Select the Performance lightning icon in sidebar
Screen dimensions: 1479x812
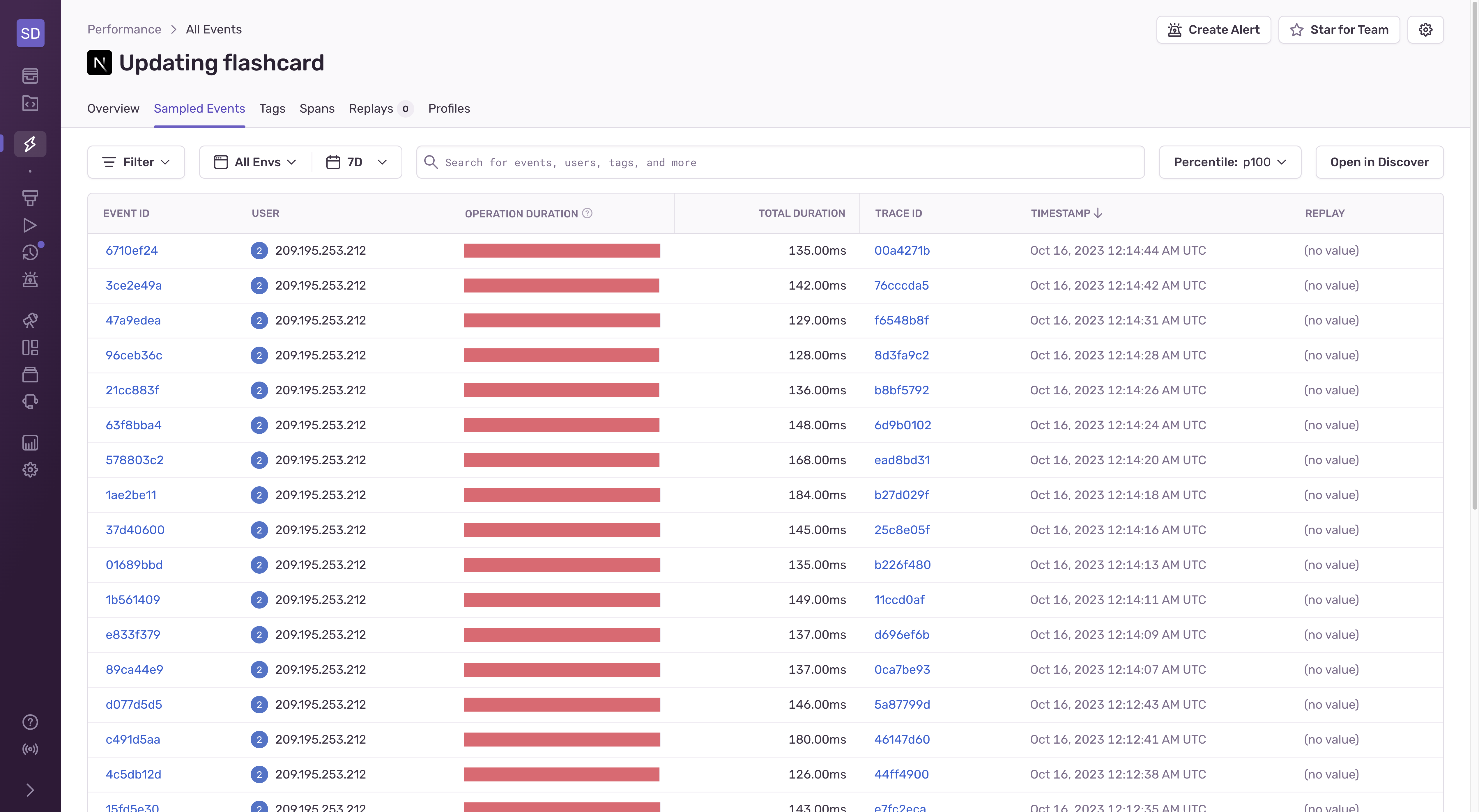[x=30, y=143]
